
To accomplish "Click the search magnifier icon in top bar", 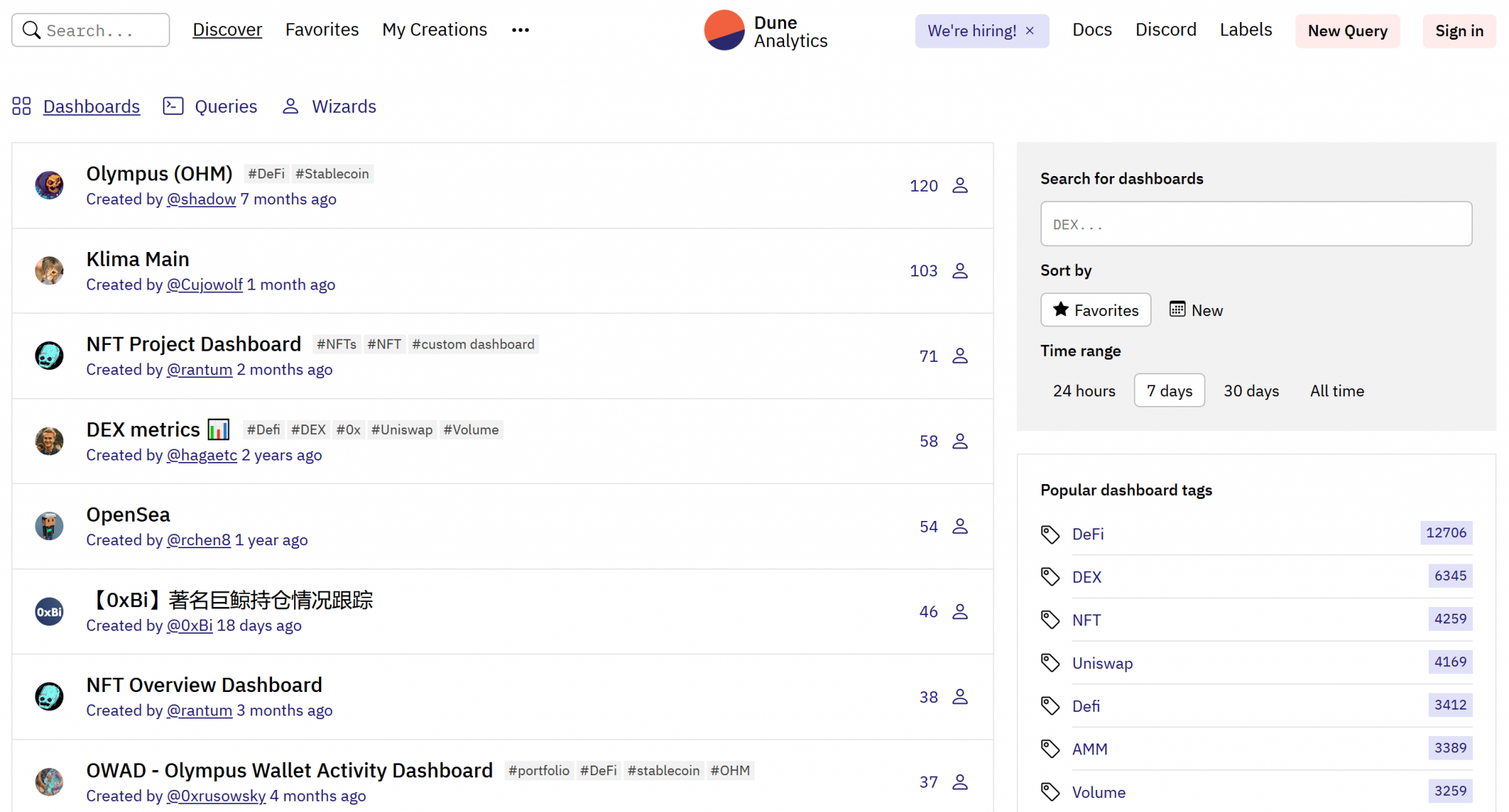I will click(x=31, y=30).
